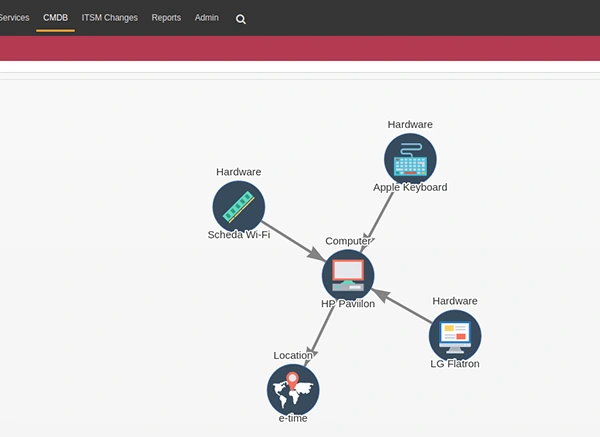This screenshot has width=600, height=437.
Task: Click the Apple Keyboard label
Action: [x=410, y=188]
